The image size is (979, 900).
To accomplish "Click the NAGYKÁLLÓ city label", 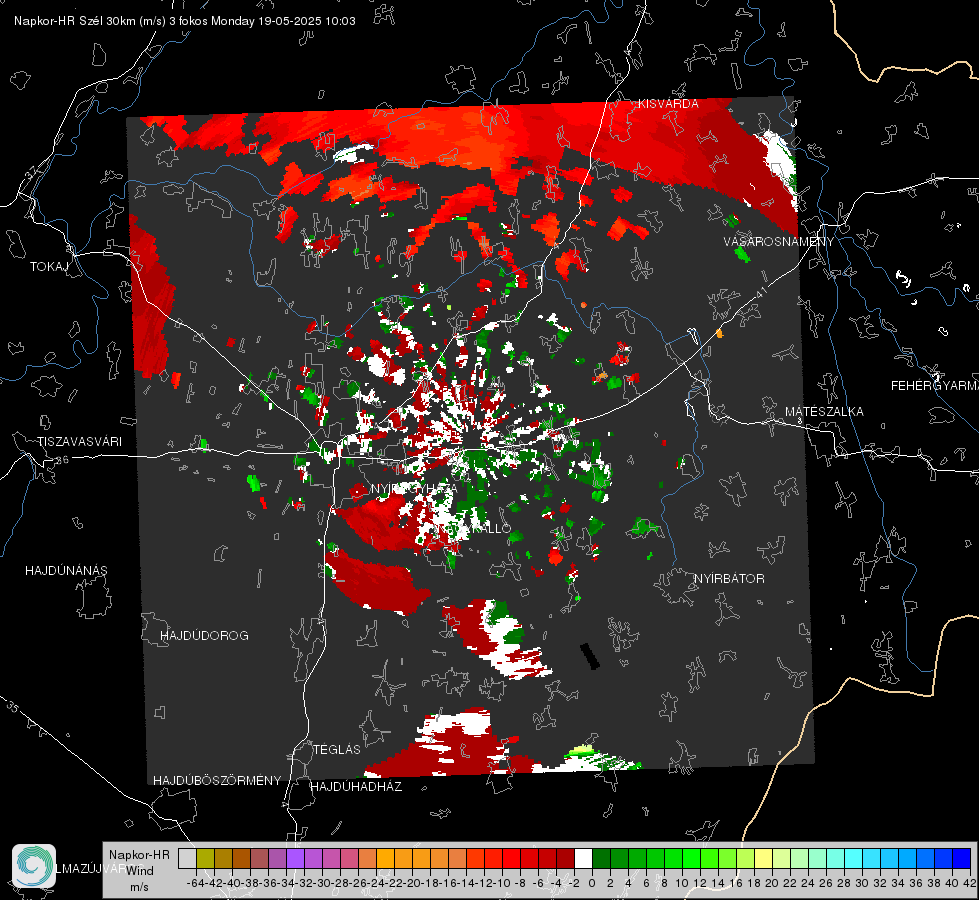I will pos(475,528).
